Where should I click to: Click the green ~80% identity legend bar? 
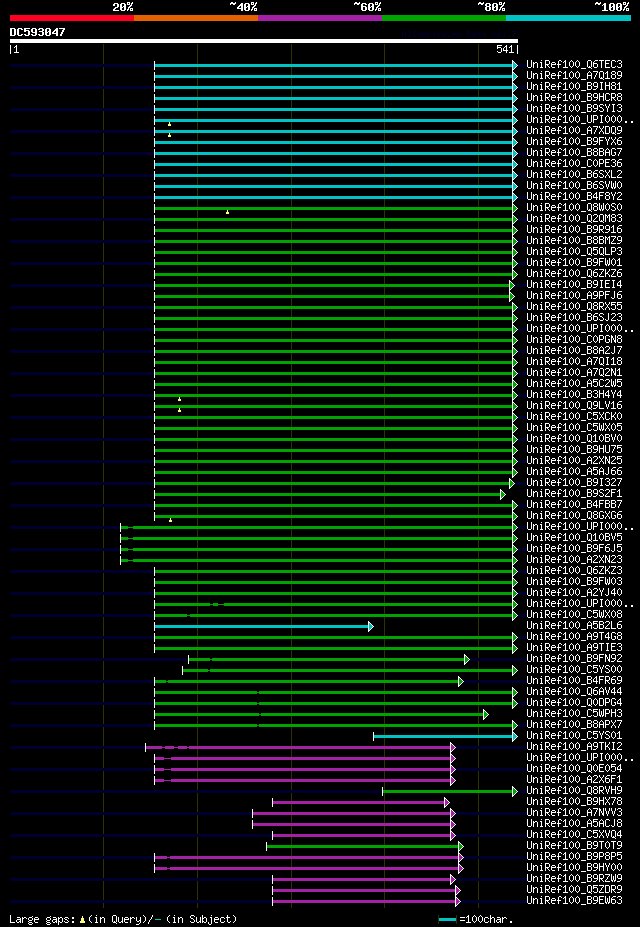(x=444, y=18)
